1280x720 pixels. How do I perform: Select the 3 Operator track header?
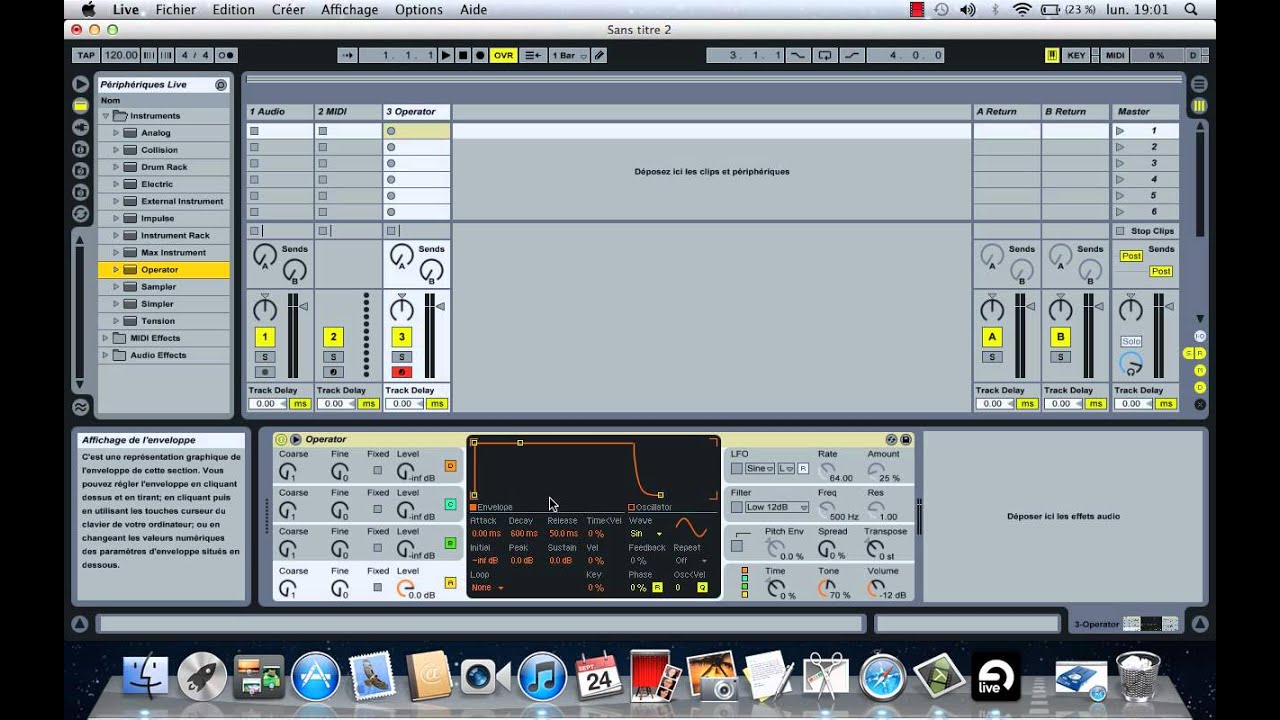416,111
